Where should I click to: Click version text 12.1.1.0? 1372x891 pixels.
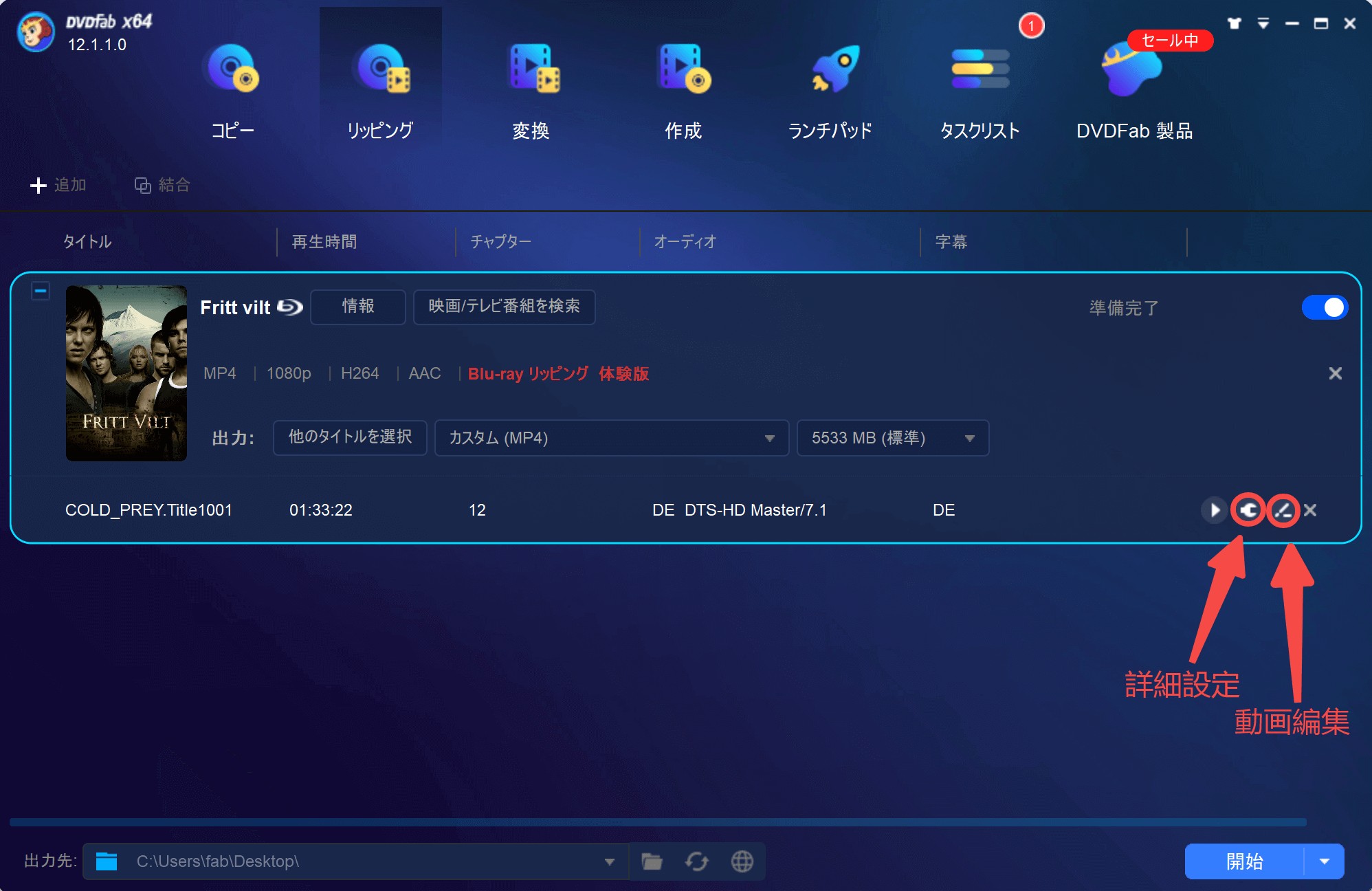point(97,45)
